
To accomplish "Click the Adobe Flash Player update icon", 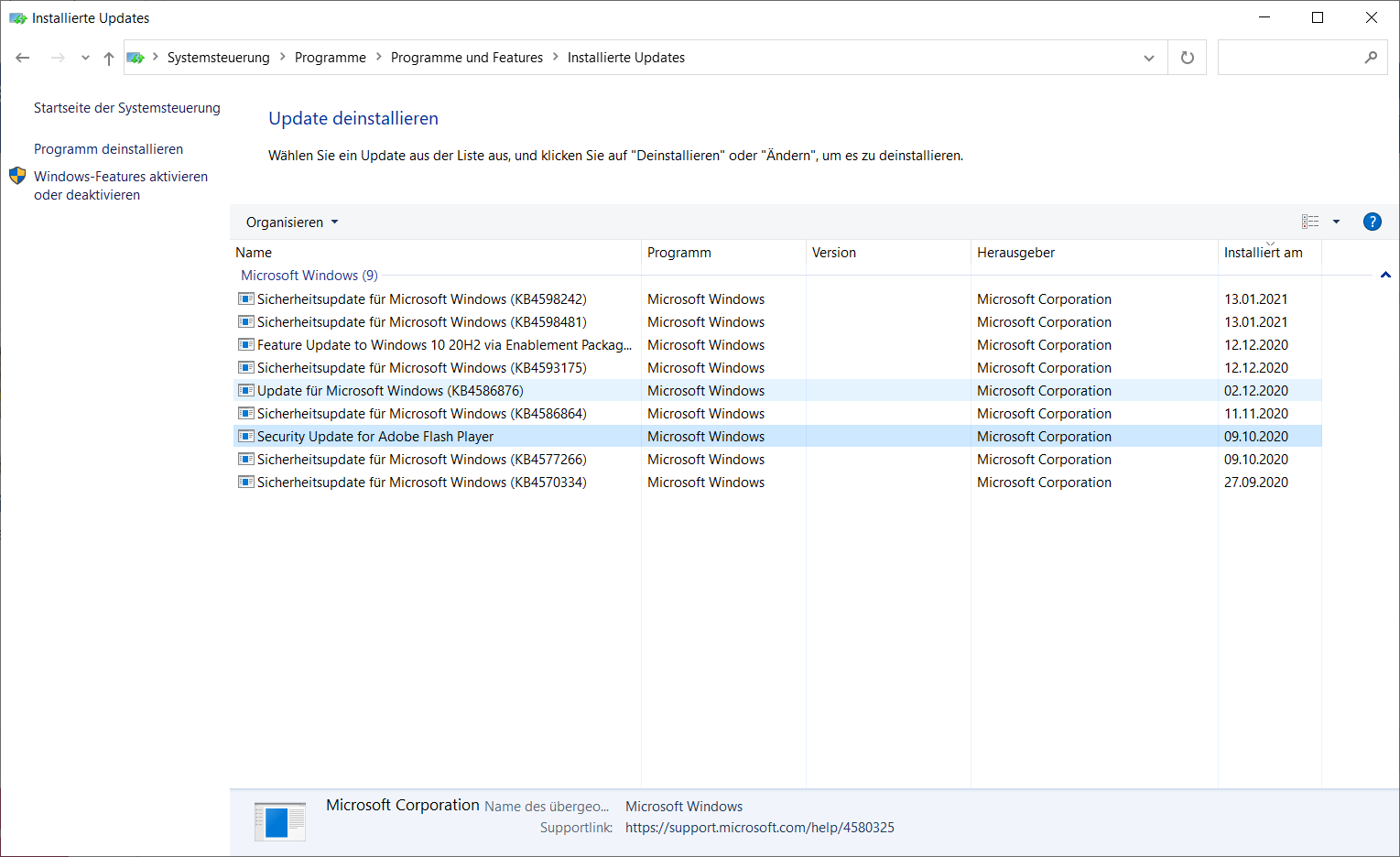I will click(245, 436).
